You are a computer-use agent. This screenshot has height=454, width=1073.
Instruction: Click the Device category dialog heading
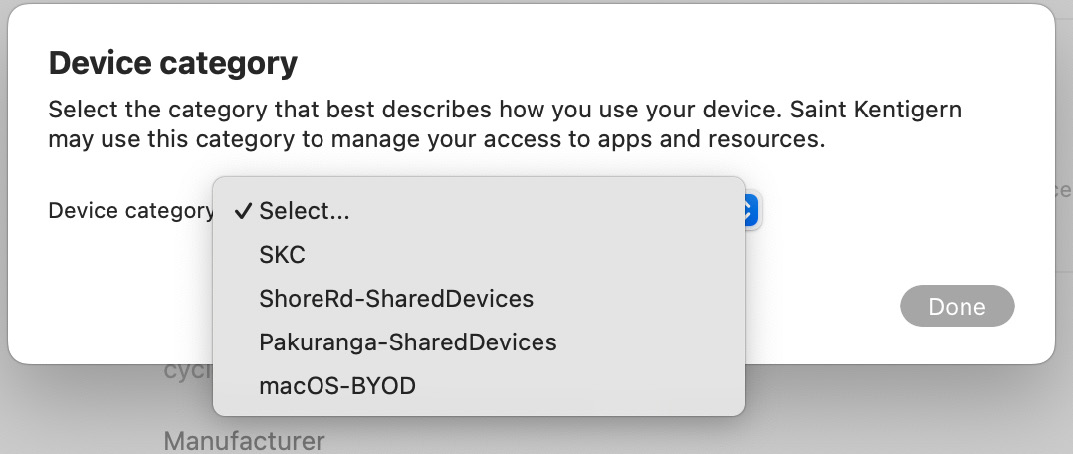[173, 63]
